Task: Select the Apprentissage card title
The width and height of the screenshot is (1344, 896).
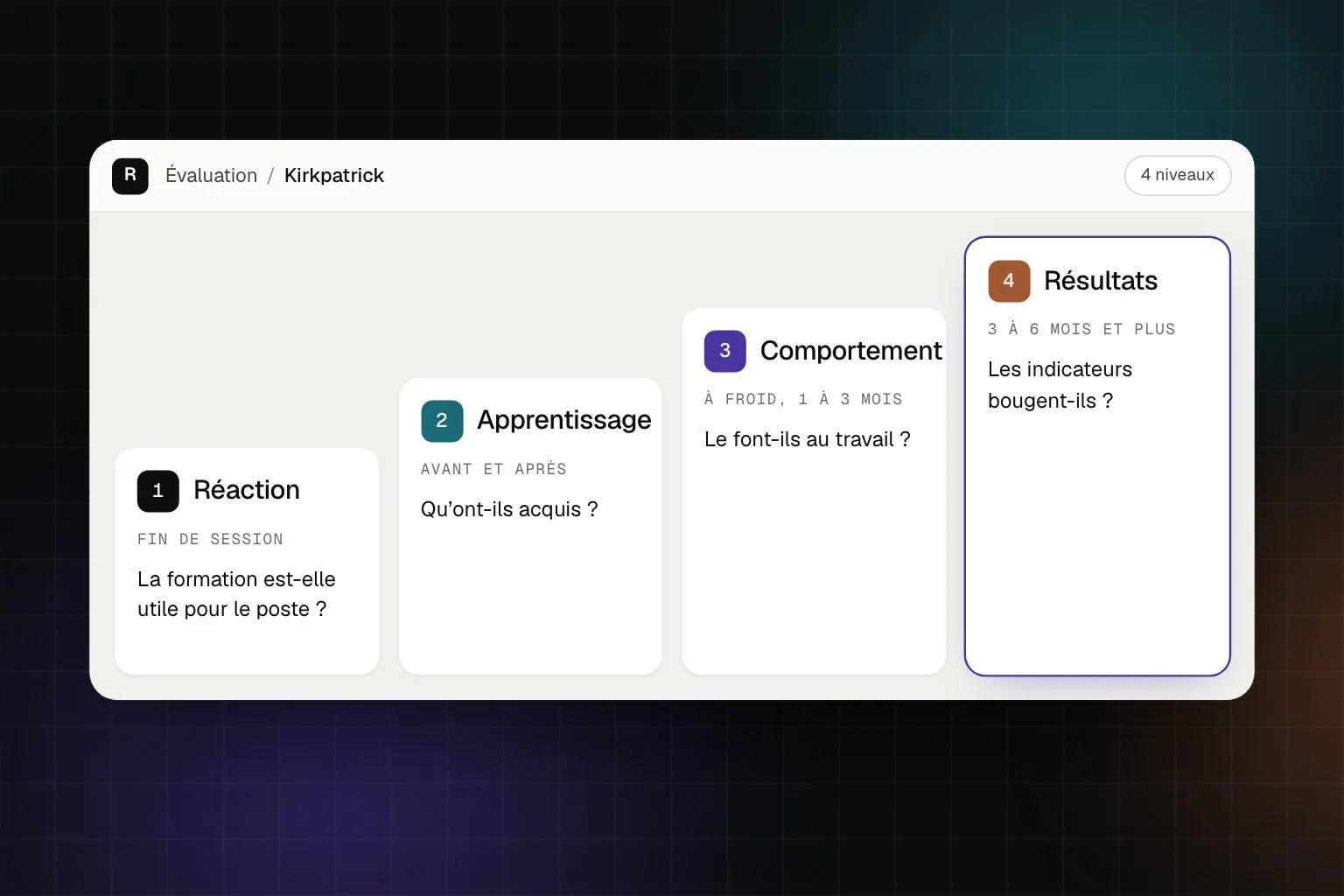Action: click(x=564, y=420)
